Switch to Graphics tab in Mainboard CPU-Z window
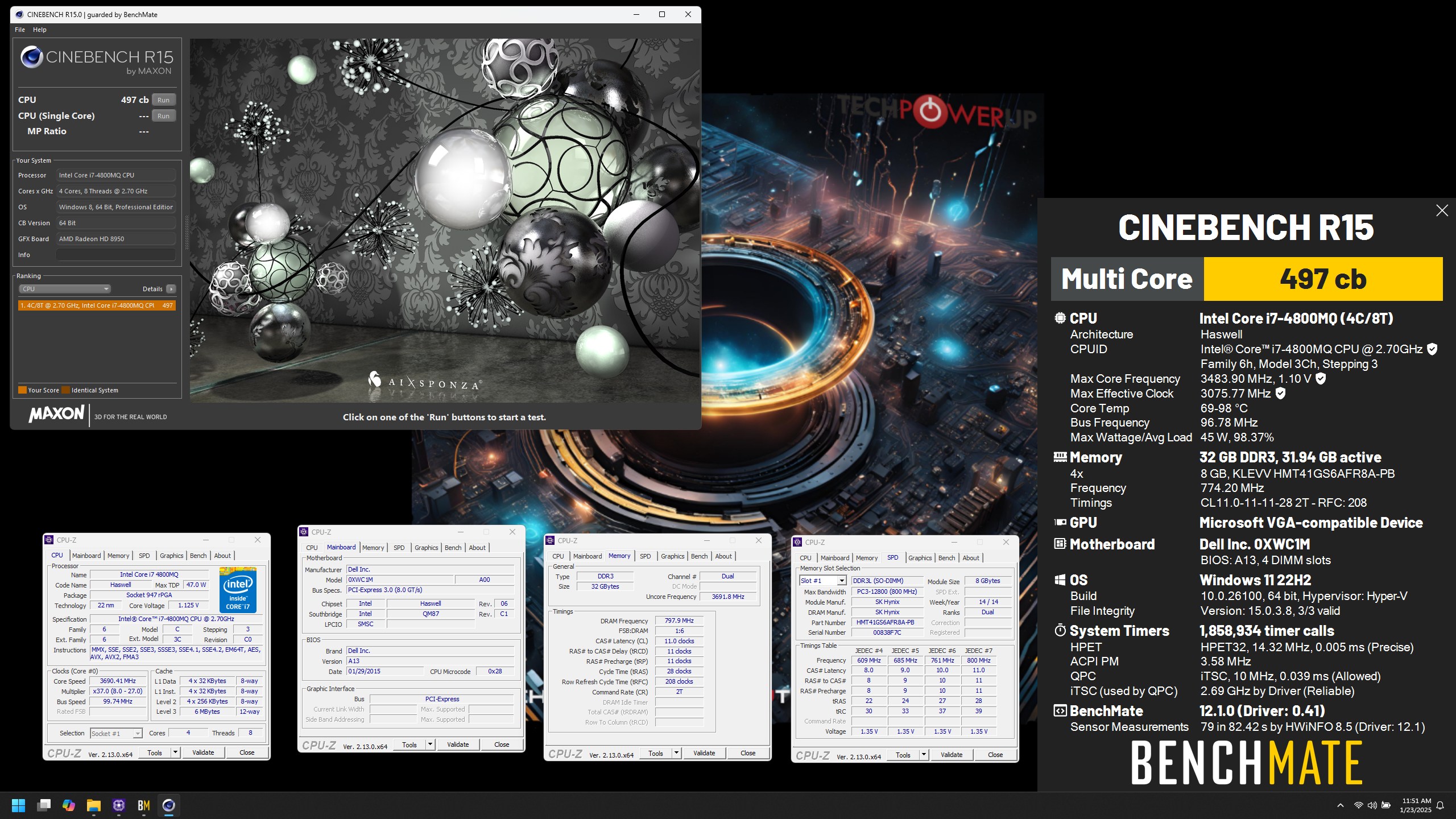The image size is (1456, 819). point(427,548)
